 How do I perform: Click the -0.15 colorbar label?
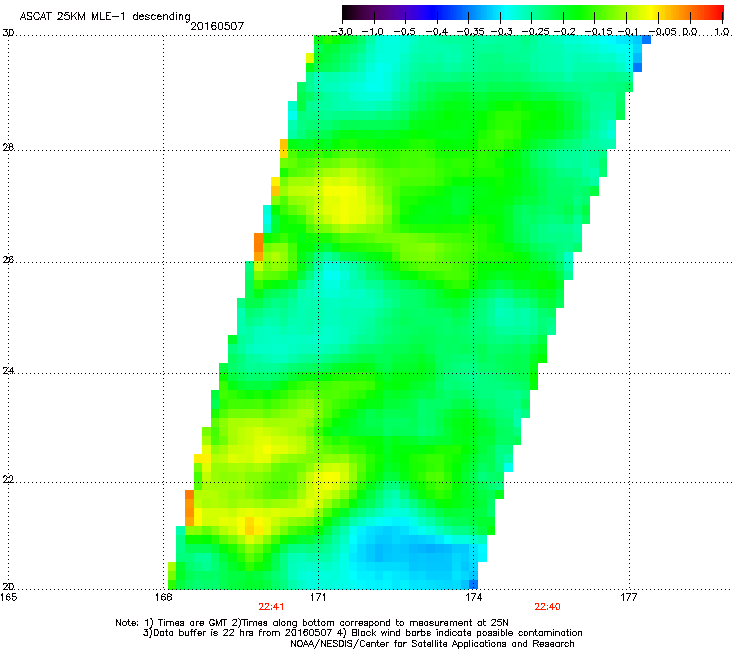(598, 32)
